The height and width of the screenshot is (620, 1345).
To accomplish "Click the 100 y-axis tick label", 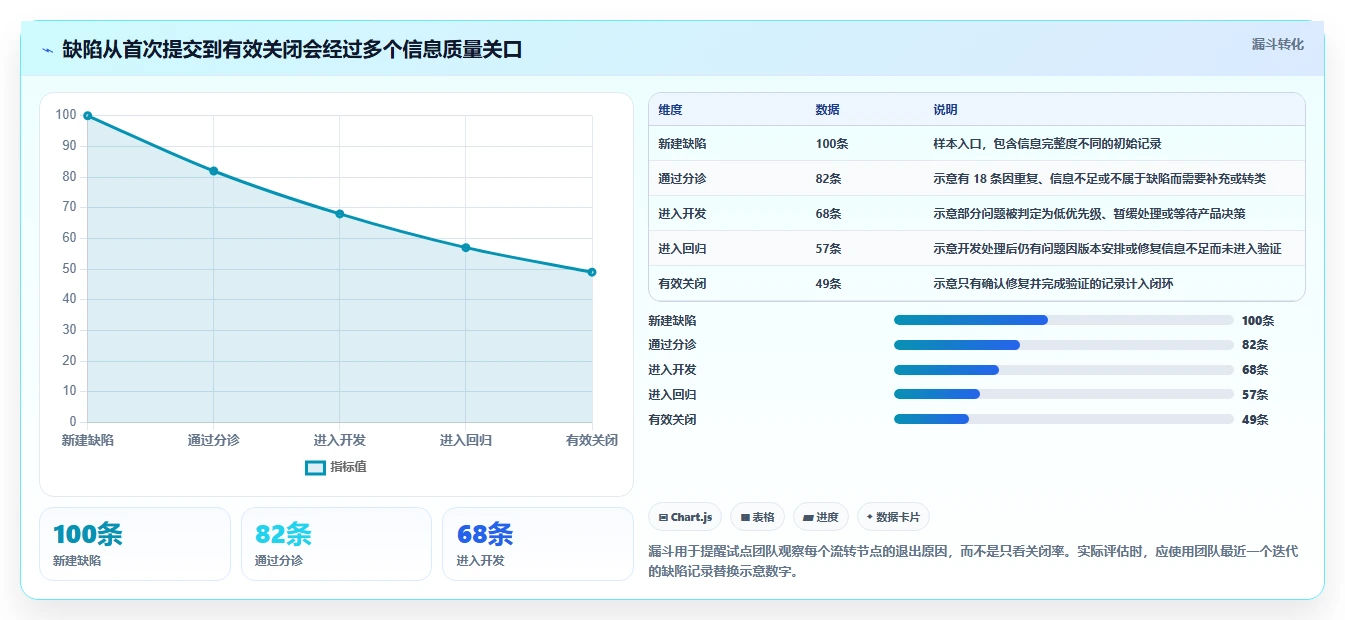I will point(66,115).
